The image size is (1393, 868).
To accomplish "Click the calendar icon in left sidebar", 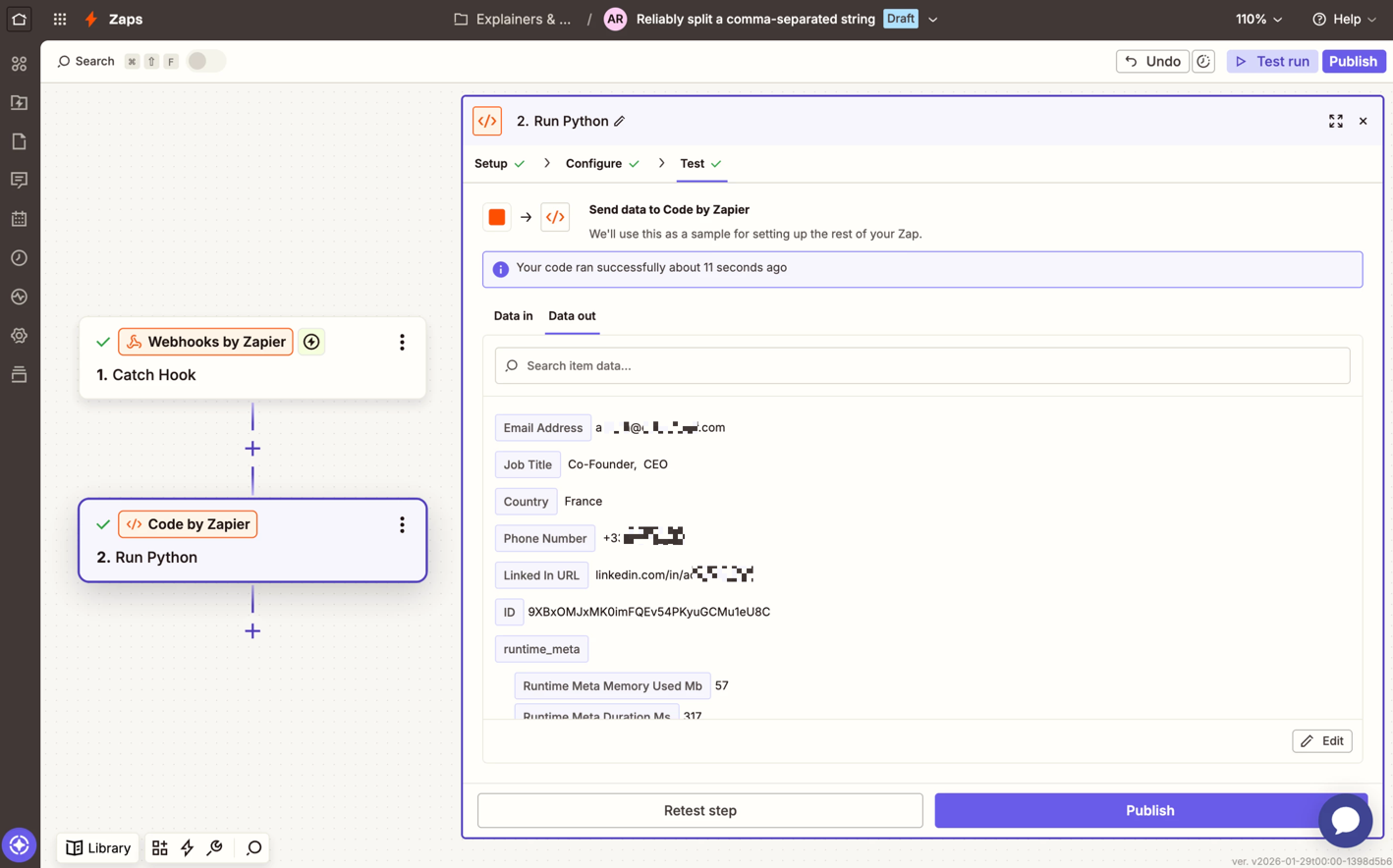I will 19,219.
